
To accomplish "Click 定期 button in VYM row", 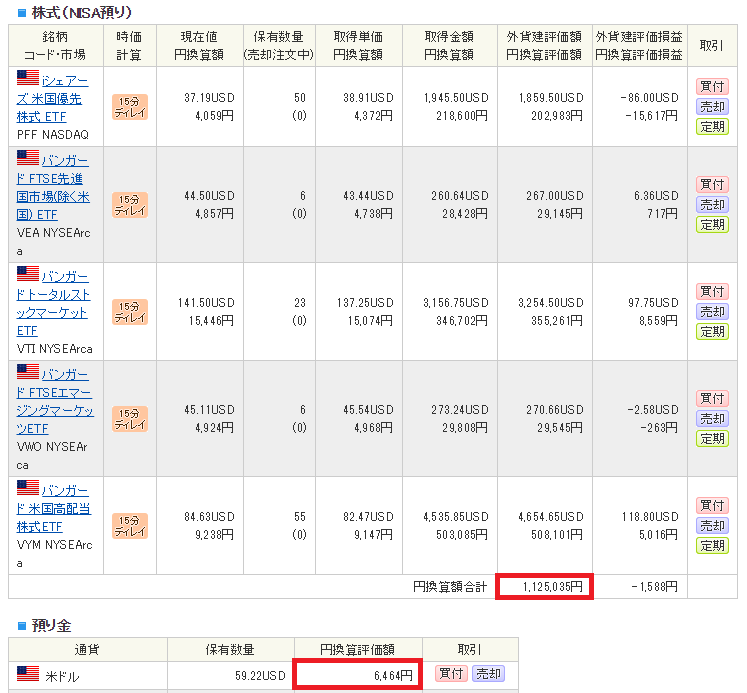I will pyautogui.click(x=712, y=545).
